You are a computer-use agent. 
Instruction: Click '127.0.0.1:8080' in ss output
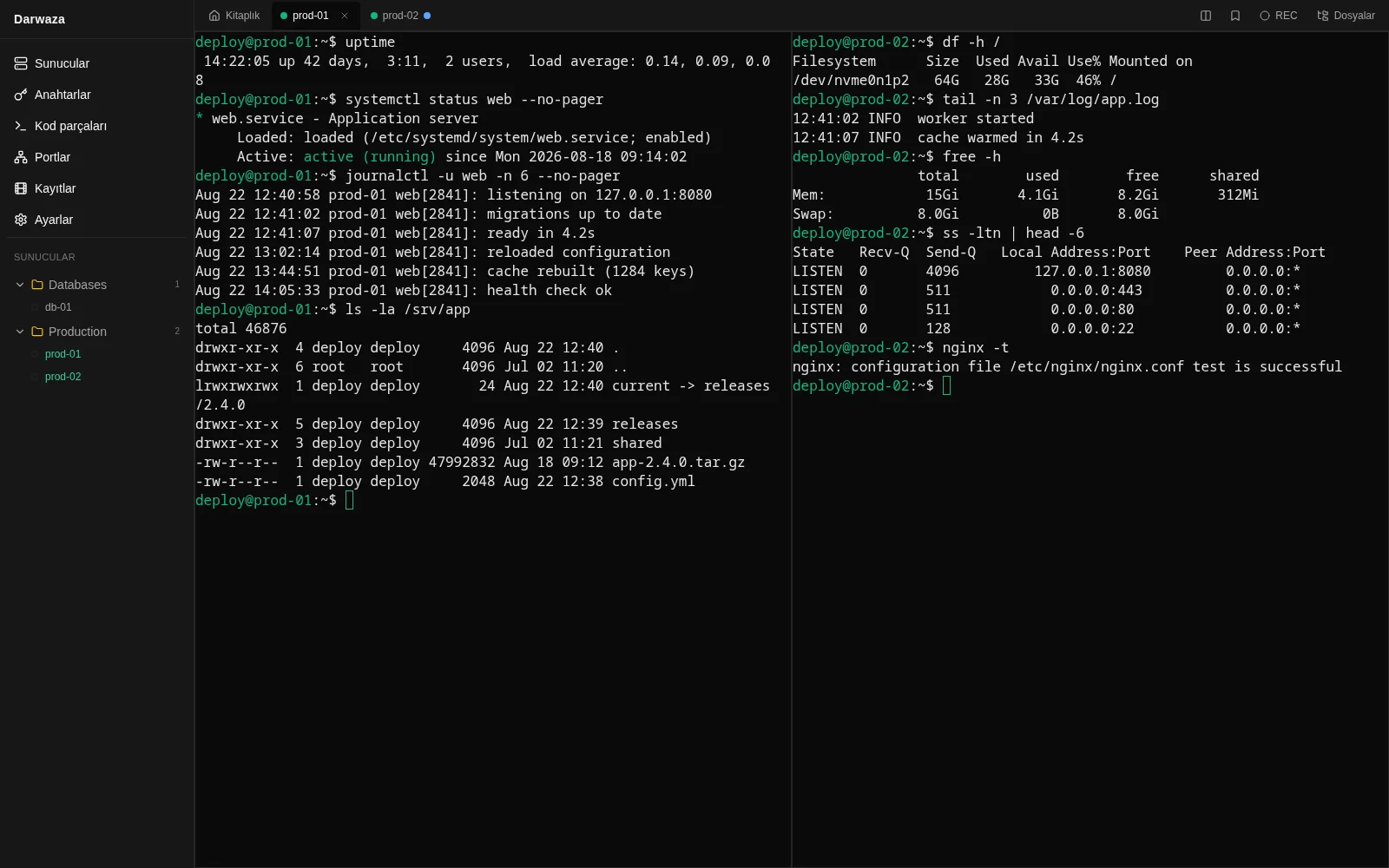click(1092, 271)
